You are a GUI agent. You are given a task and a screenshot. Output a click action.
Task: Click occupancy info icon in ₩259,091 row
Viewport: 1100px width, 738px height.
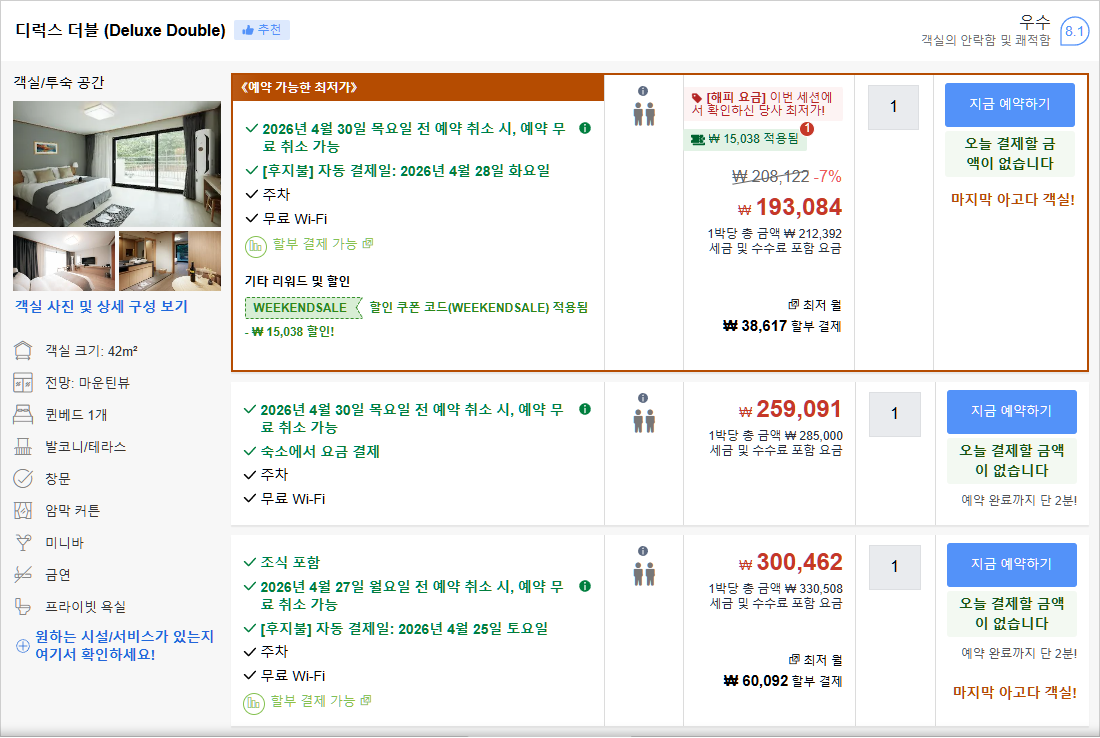coord(643,398)
